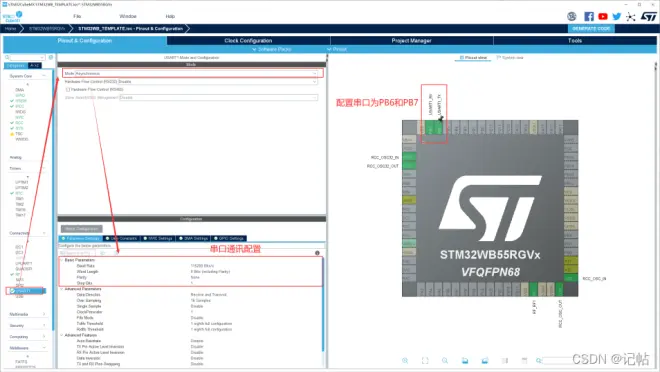Click the Reset Configuration button
660x372 pixels.
click(x=82, y=229)
